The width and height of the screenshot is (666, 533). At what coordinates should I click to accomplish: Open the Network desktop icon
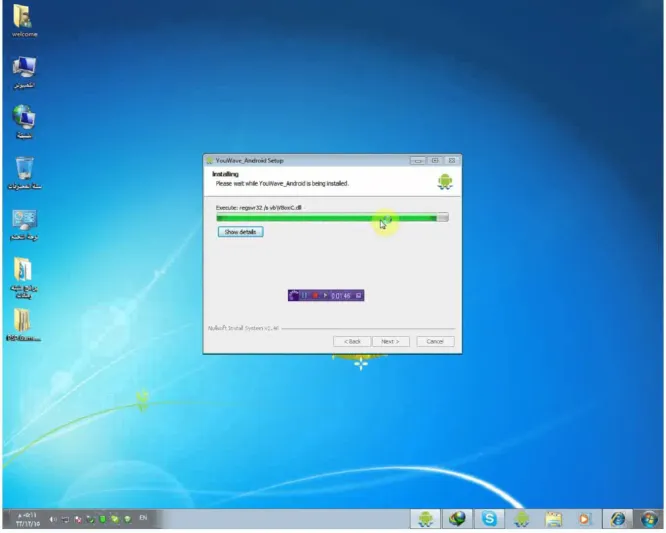[x=24, y=118]
